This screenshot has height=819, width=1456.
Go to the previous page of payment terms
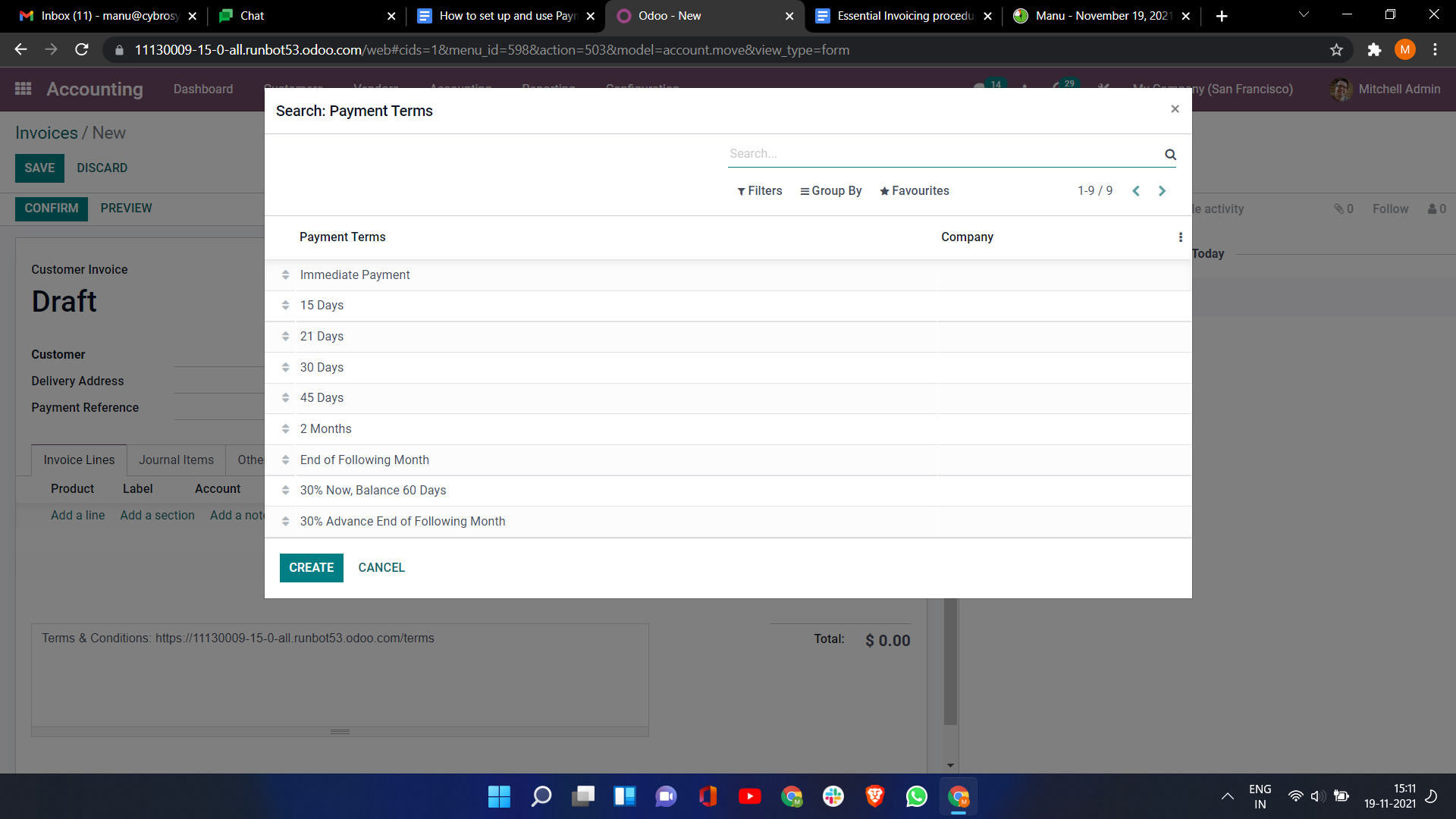coord(1136,191)
